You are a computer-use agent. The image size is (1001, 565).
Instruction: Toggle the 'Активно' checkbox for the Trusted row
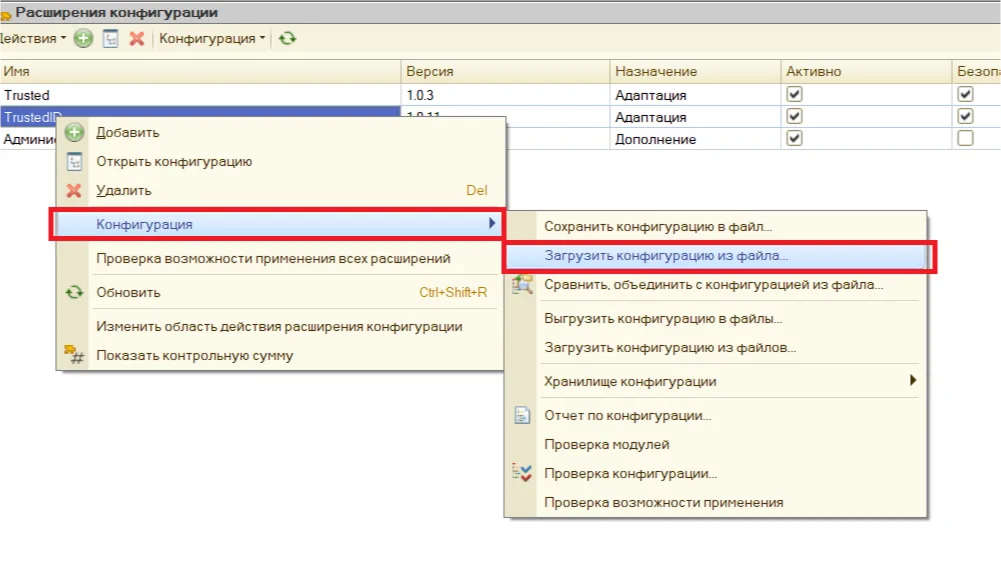click(794, 94)
